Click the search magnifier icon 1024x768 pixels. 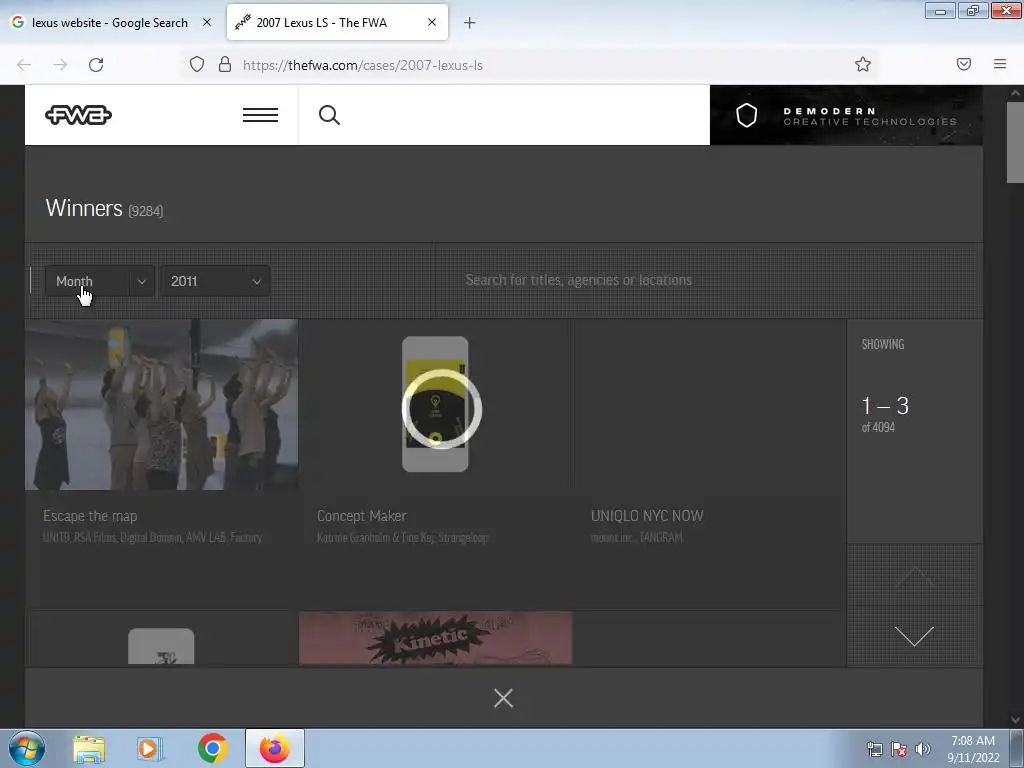329,116
